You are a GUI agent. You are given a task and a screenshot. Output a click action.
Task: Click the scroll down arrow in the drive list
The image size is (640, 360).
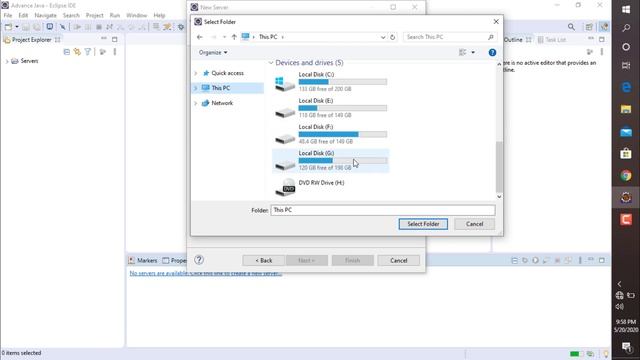[499, 197]
